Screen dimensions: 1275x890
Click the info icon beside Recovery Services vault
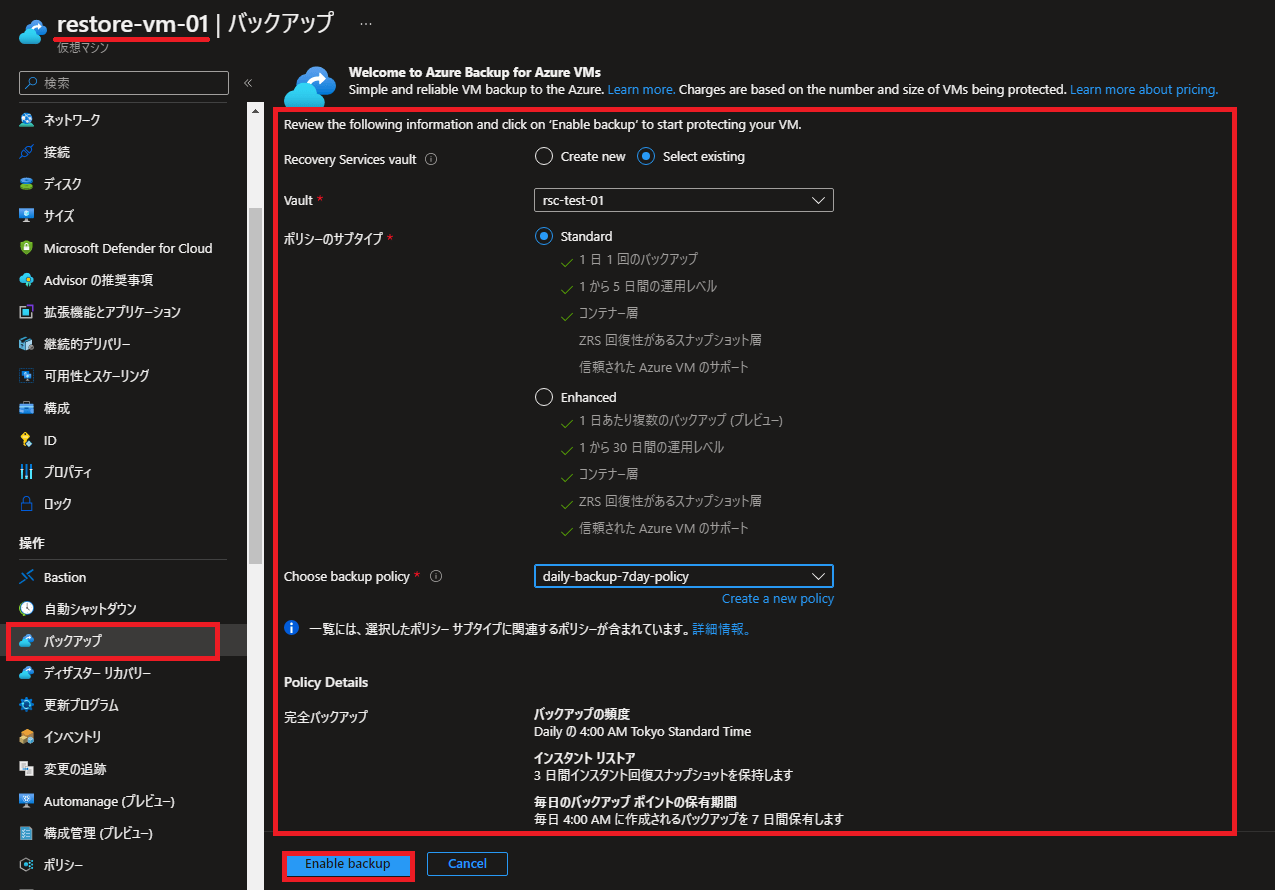[x=432, y=159]
